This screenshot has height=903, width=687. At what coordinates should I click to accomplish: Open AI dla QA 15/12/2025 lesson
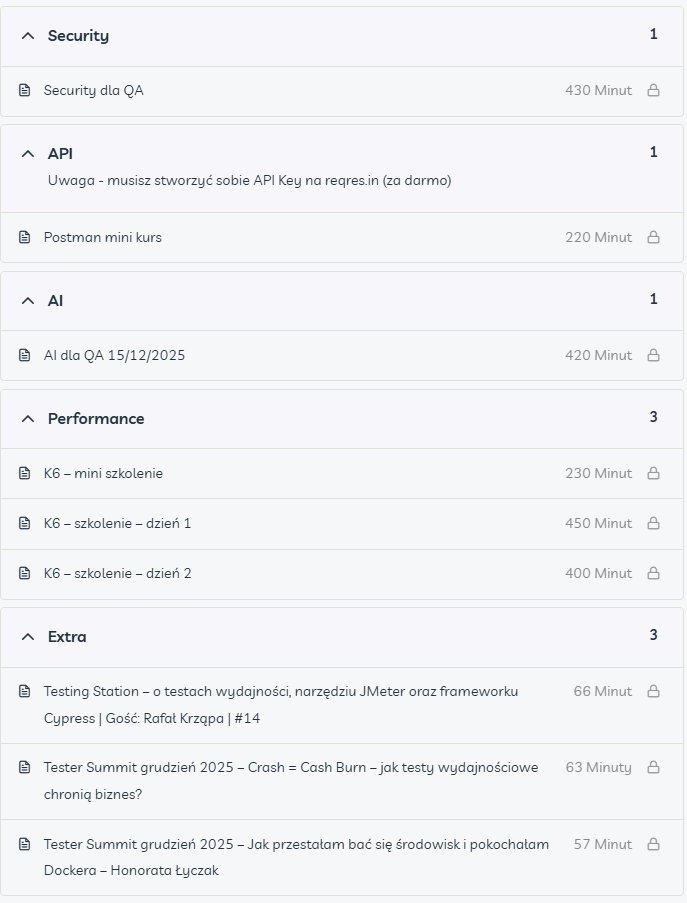(114, 355)
